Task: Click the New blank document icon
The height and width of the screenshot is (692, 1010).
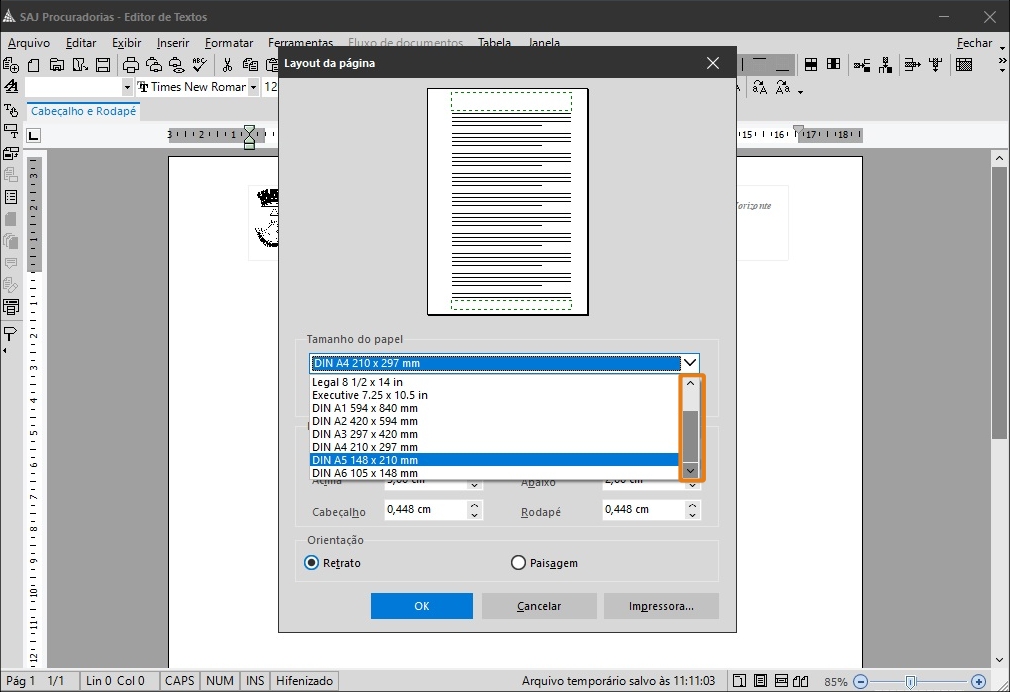Action: point(34,65)
